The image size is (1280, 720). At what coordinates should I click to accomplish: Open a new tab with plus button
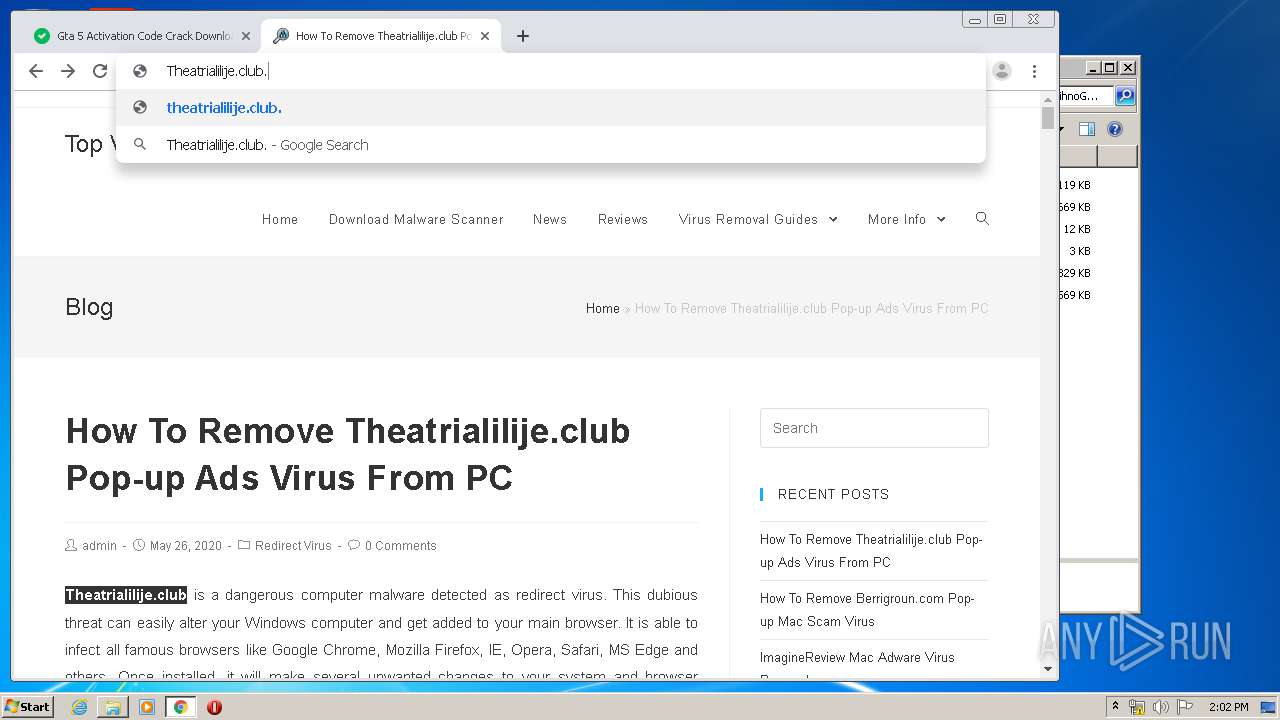click(x=523, y=36)
